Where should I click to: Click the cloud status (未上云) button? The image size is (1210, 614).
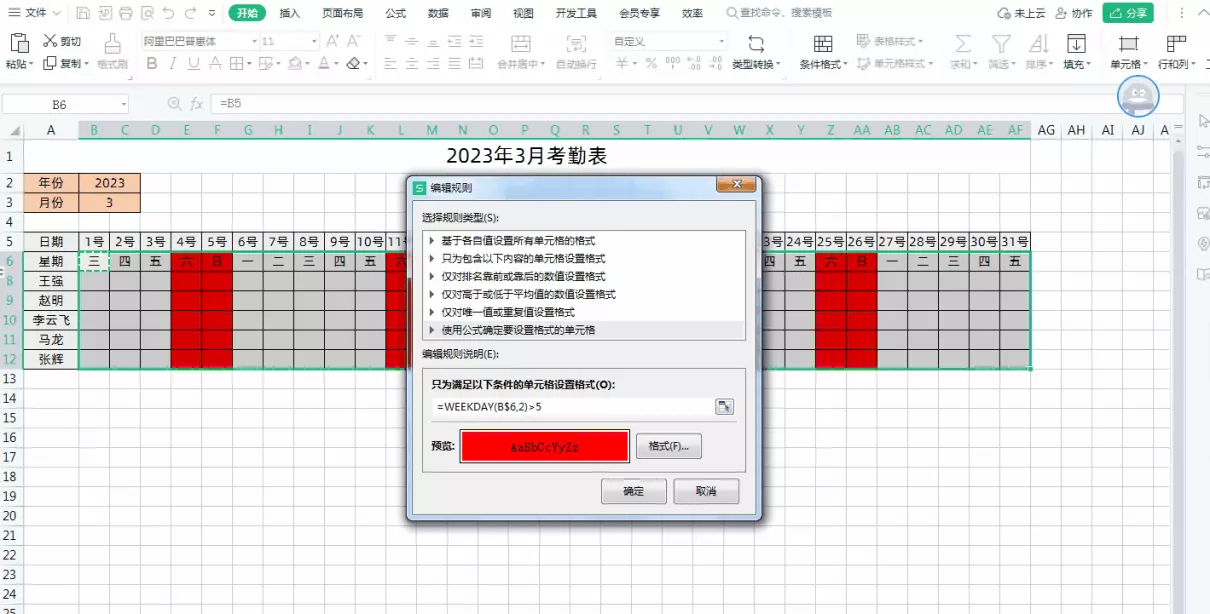(x=1022, y=13)
